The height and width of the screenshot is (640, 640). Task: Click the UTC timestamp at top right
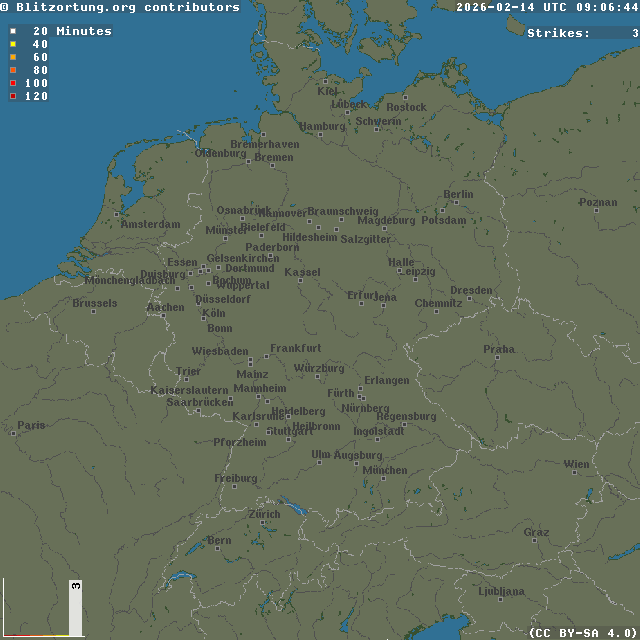pyautogui.click(x=547, y=7)
